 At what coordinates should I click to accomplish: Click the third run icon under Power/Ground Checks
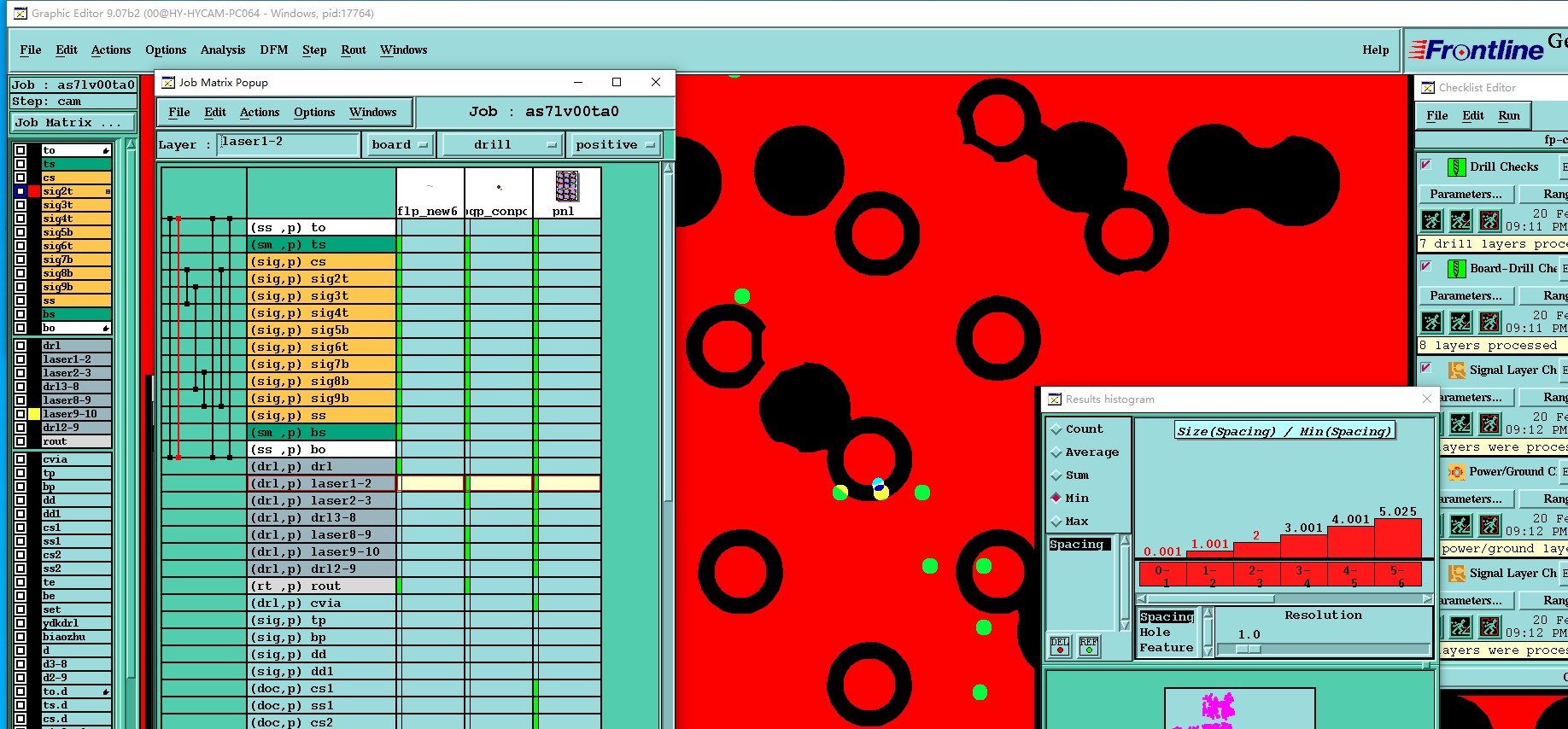tap(1489, 525)
